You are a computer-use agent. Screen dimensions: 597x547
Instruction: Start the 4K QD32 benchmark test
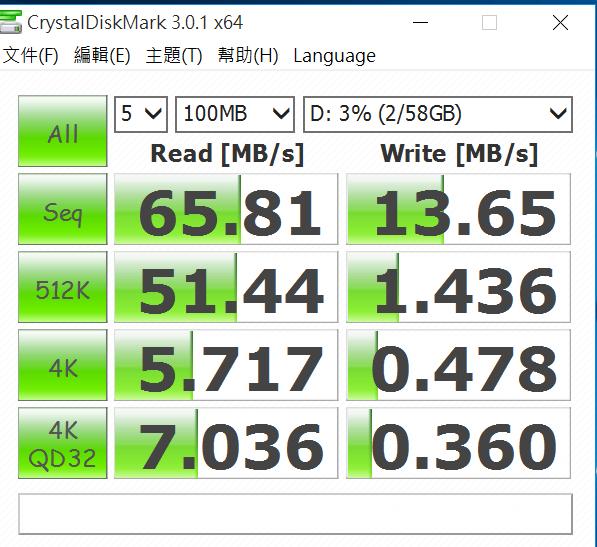pos(63,443)
